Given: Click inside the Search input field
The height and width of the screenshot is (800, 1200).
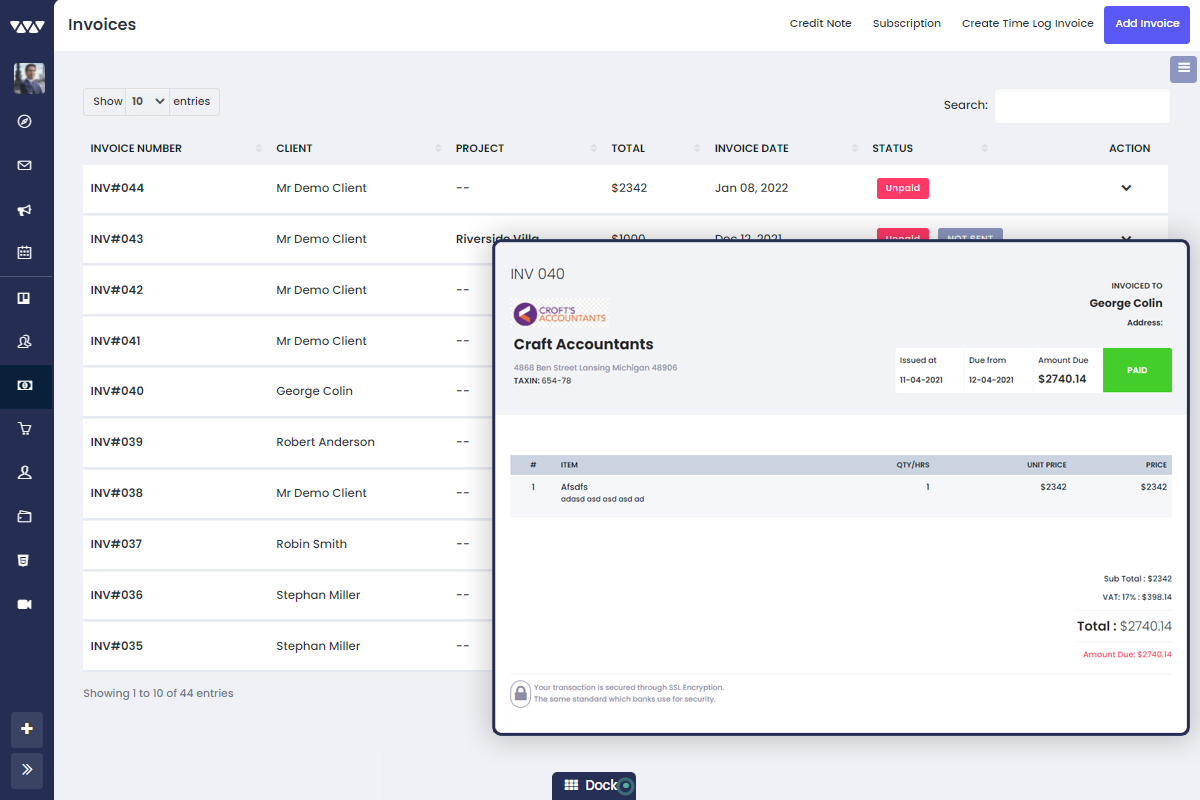Looking at the screenshot, I should (1082, 105).
